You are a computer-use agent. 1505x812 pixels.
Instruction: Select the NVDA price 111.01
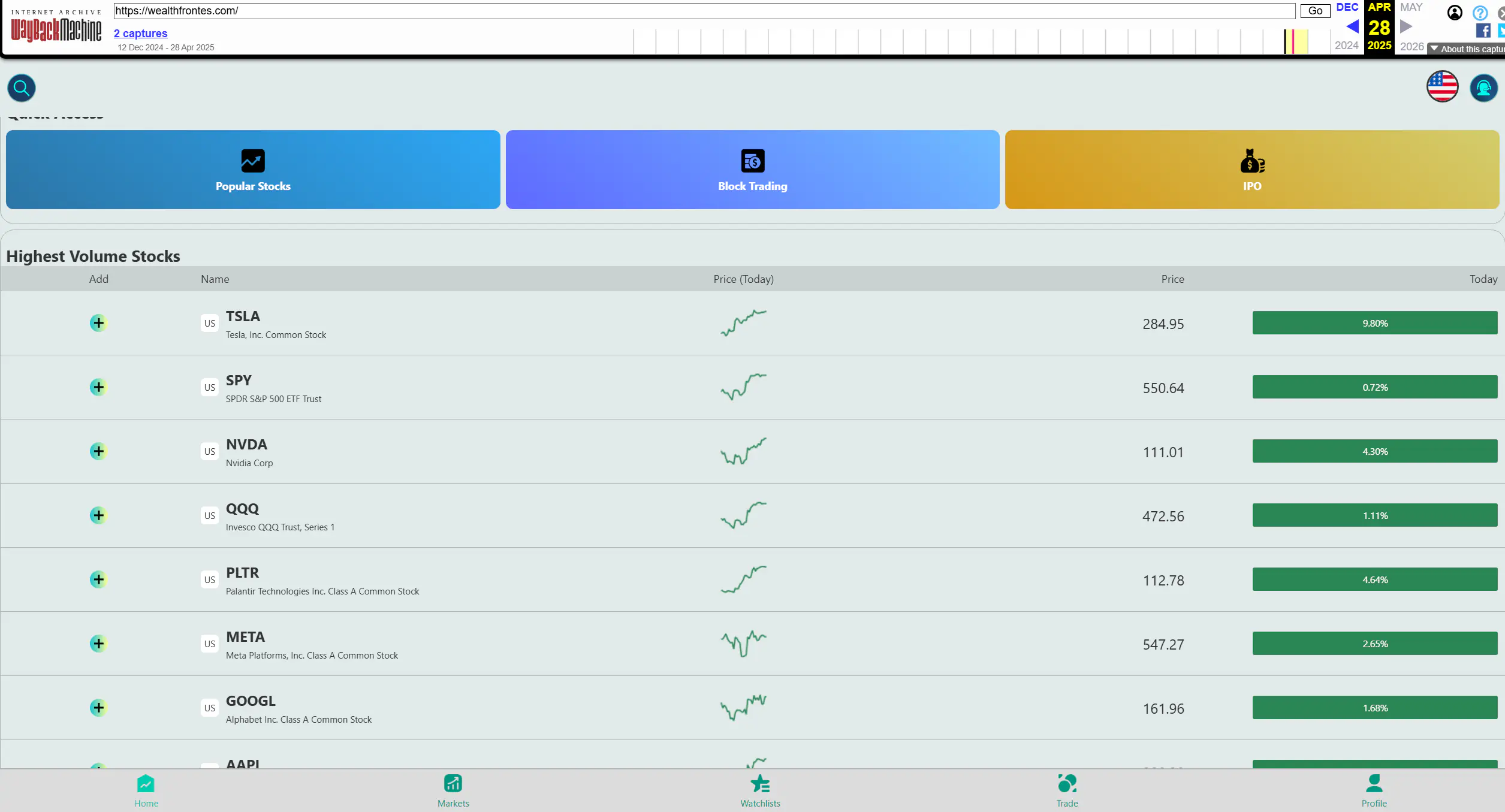click(1163, 452)
